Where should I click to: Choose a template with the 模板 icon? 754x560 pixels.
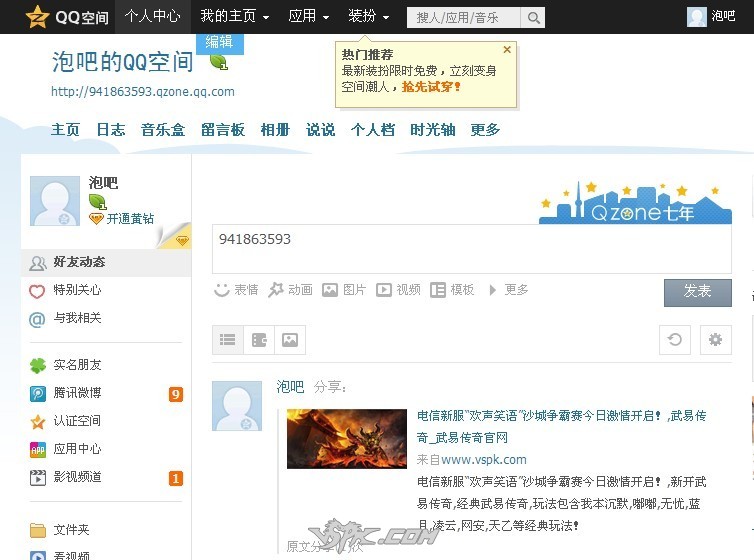tap(438, 290)
